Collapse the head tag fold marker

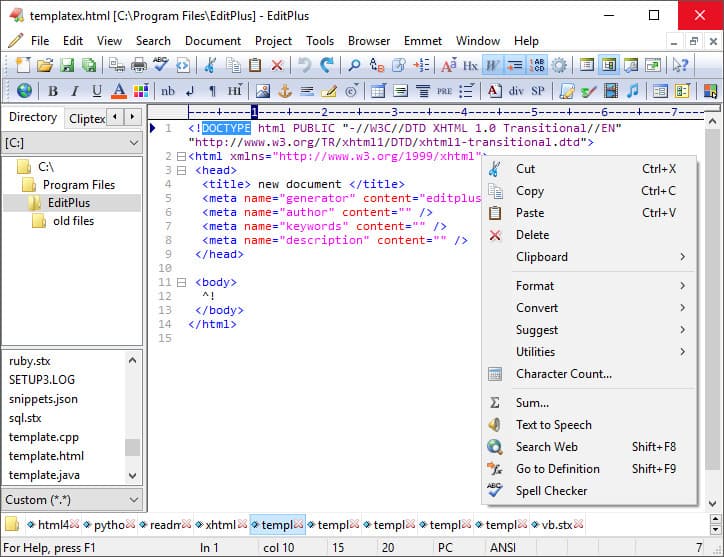pyautogui.click(x=181, y=171)
